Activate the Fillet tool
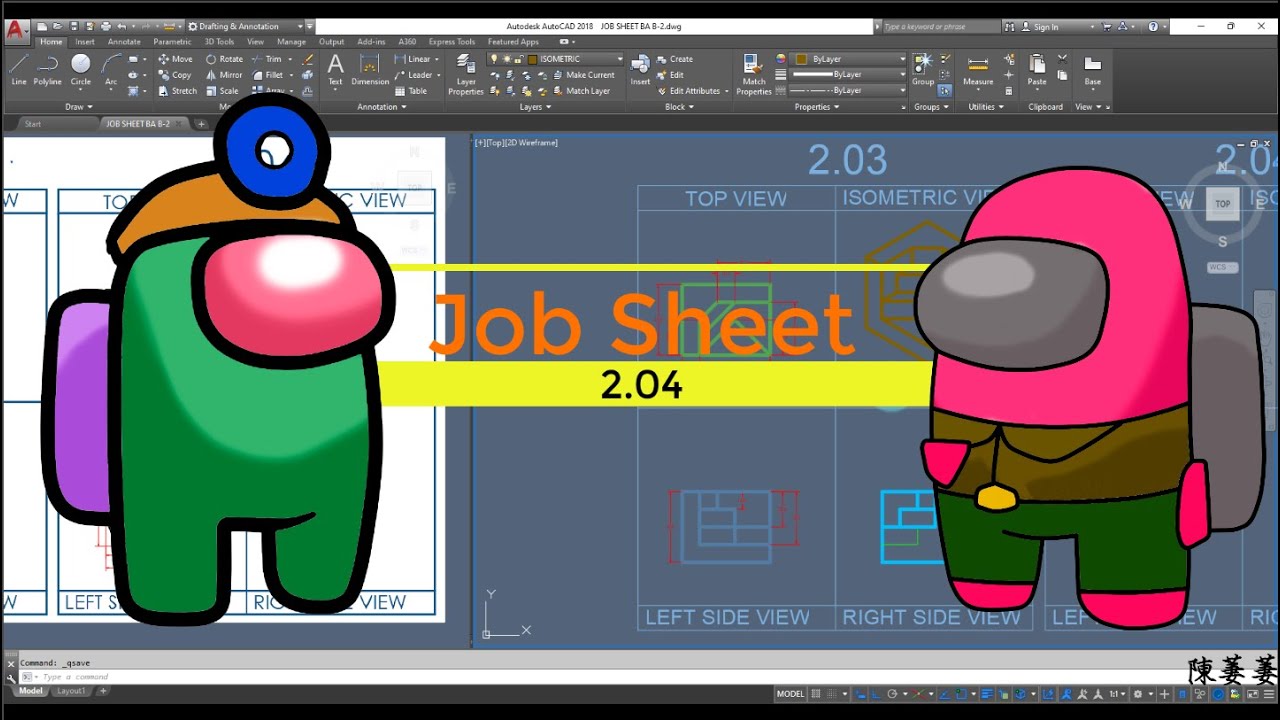This screenshot has width=1280, height=720. (268, 75)
